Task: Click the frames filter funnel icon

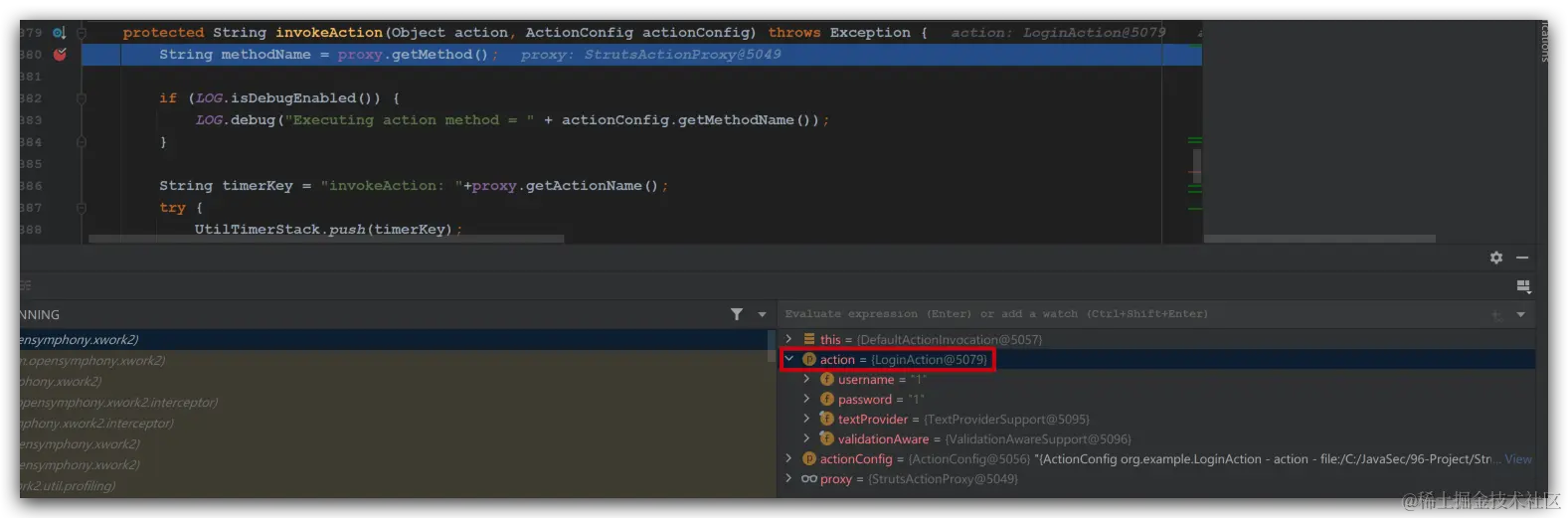Action: click(x=737, y=314)
